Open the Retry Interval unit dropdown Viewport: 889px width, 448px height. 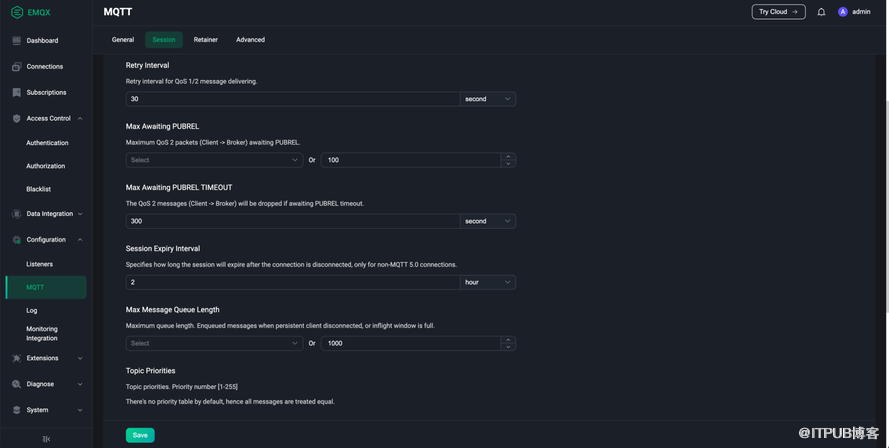click(488, 99)
